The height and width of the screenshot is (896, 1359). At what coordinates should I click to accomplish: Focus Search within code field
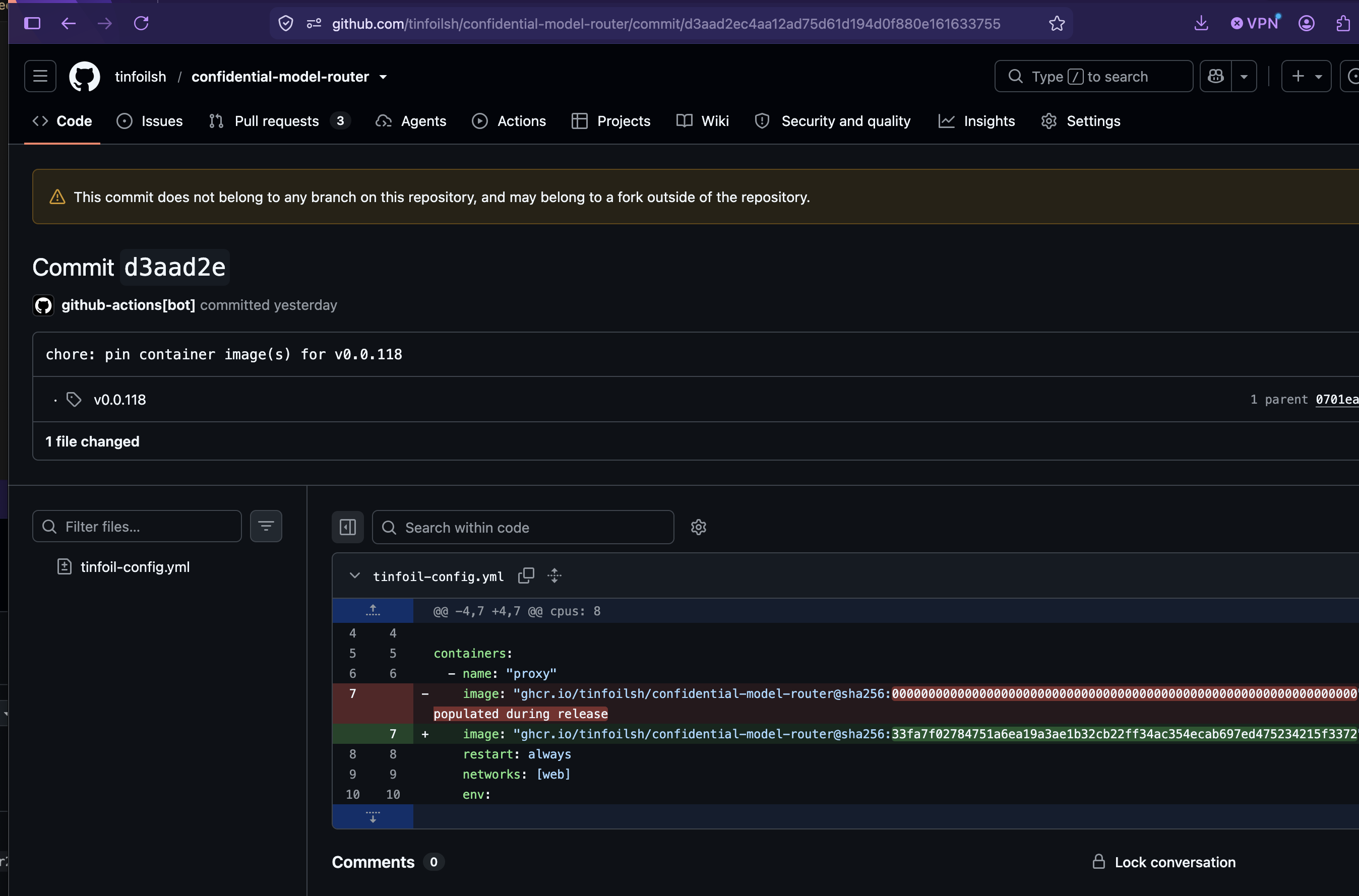523,527
